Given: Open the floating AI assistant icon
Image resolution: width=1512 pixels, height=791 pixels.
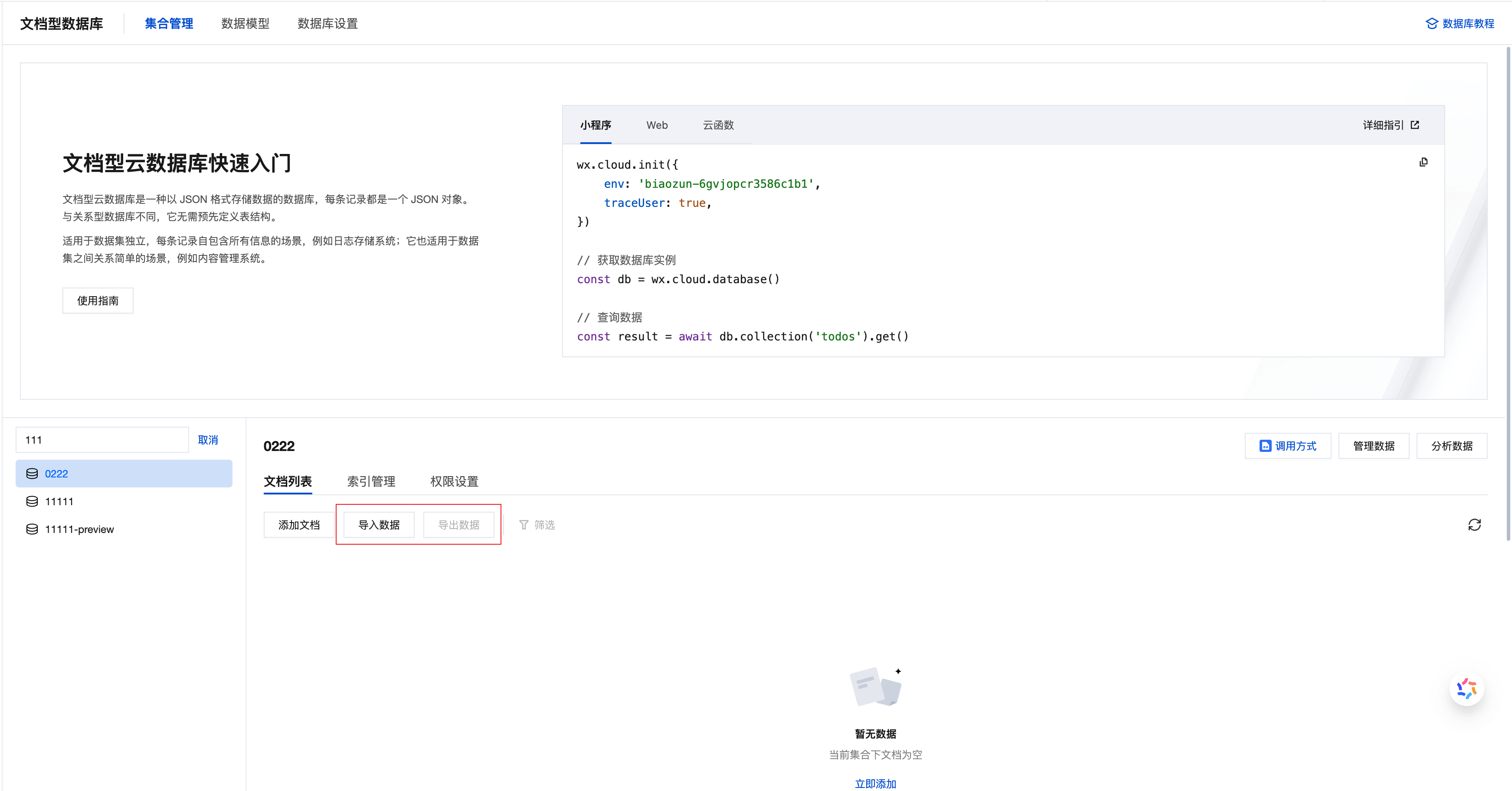Looking at the screenshot, I should 1466,688.
